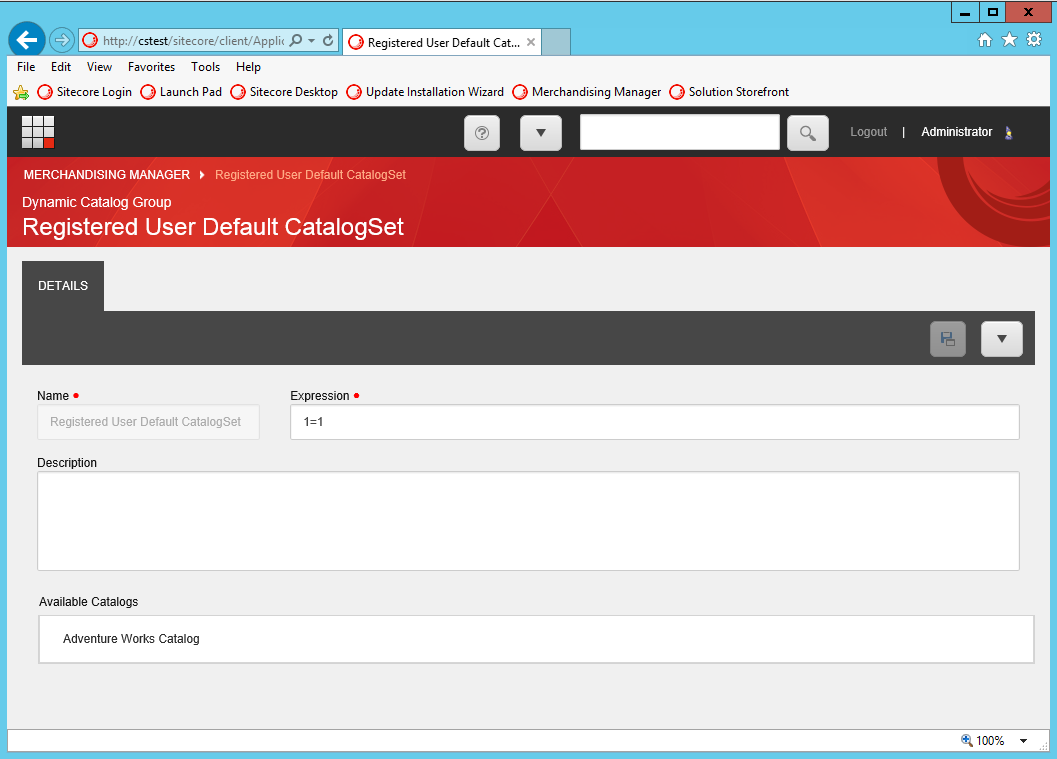This screenshot has width=1057, height=759.
Task: Navigate to MERCHANDISING MANAGER breadcrumb
Action: [x=106, y=175]
